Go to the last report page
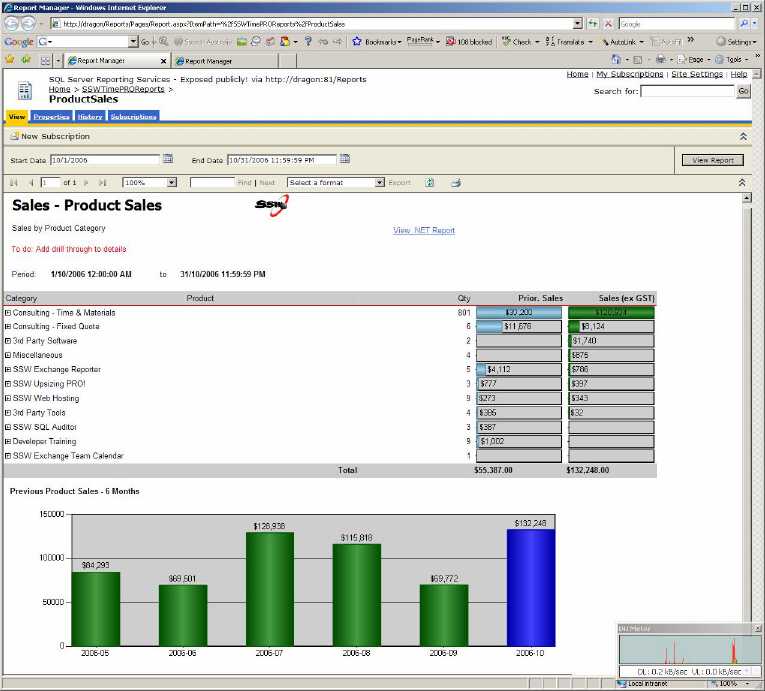 click(102, 183)
